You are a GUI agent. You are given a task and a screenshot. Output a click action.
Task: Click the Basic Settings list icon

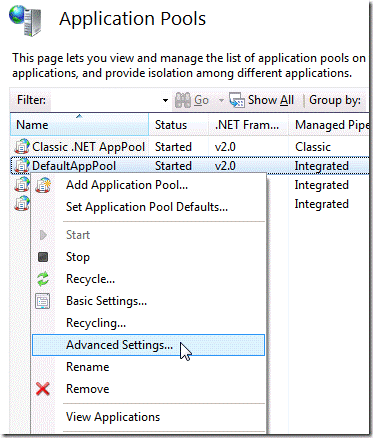[43, 301]
